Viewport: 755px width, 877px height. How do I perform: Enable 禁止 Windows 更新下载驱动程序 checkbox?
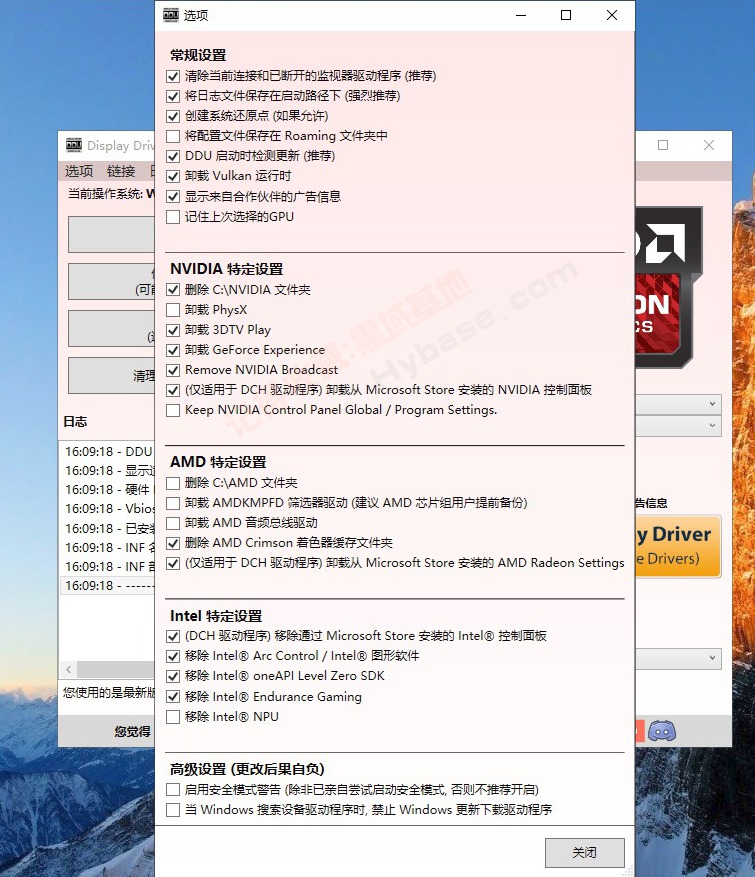pyautogui.click(x=173, y=810)
